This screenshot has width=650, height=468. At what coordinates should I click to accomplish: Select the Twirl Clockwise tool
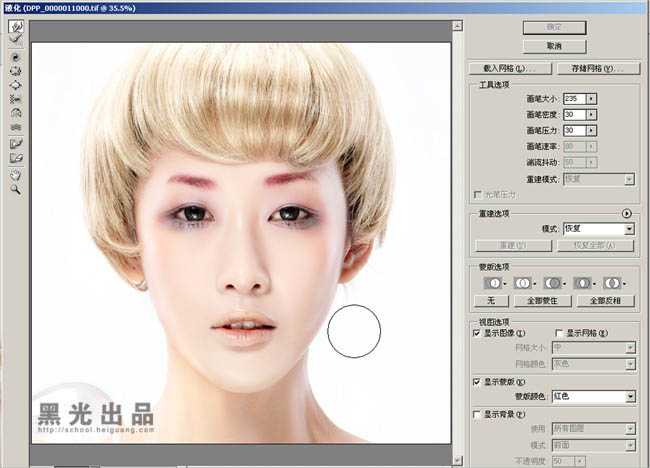(x=16, y=57)
